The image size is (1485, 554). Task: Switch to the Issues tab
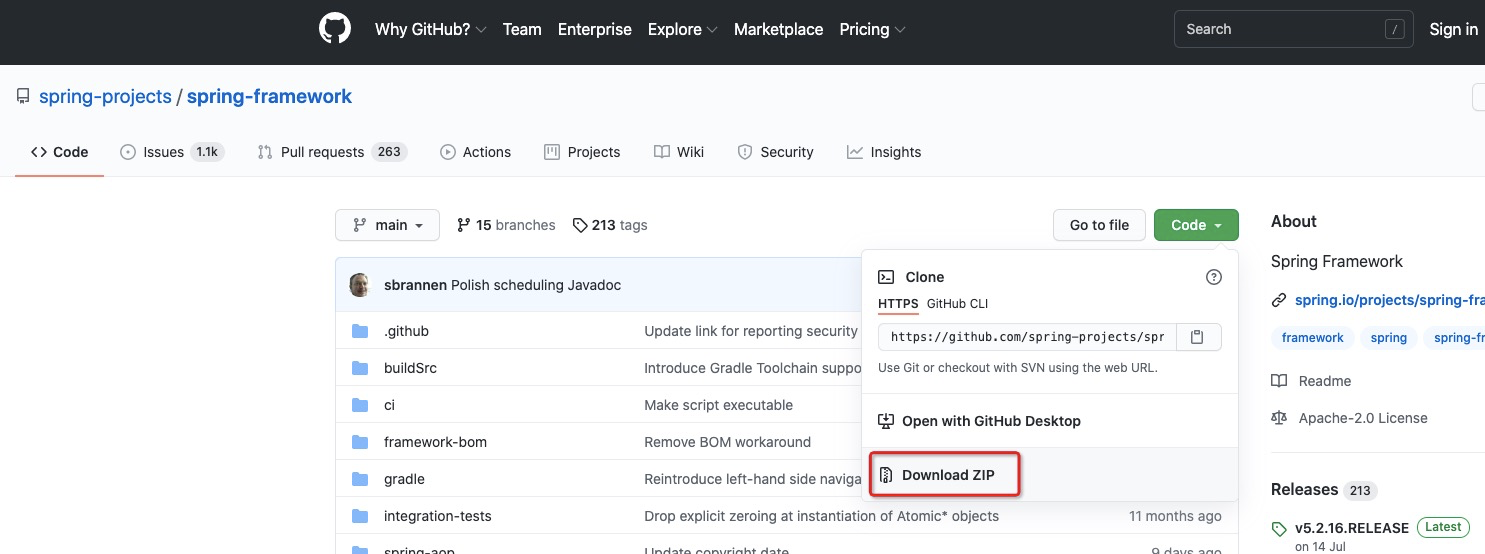click(x=172, y=152)
